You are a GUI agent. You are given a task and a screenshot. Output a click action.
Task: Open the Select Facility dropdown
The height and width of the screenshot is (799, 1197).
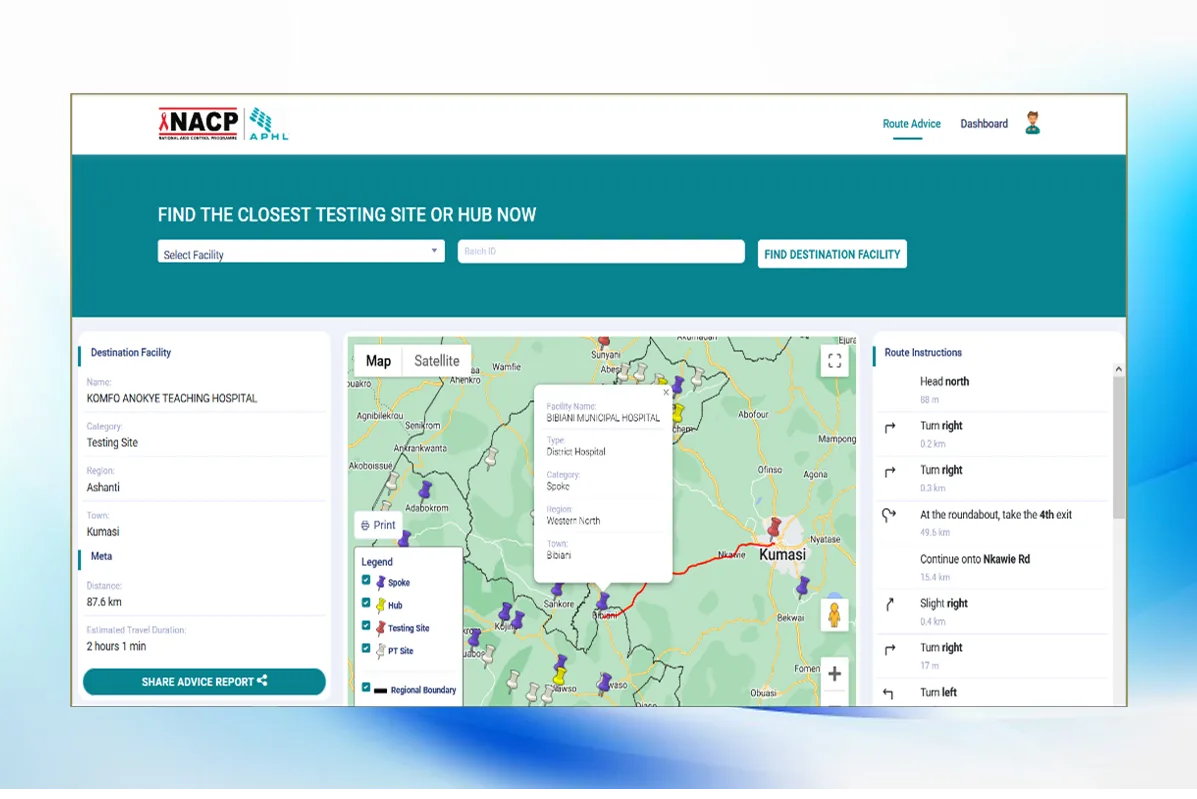coord(301,252)
